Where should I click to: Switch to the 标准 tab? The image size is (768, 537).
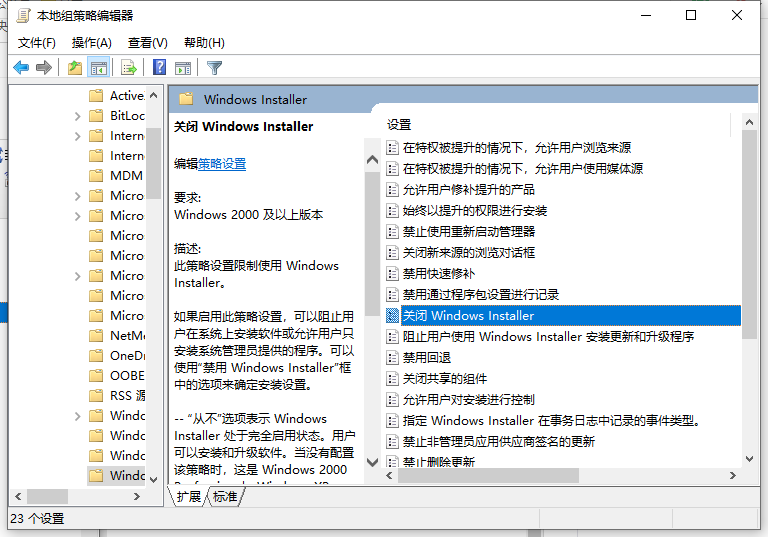coord(225,497)
